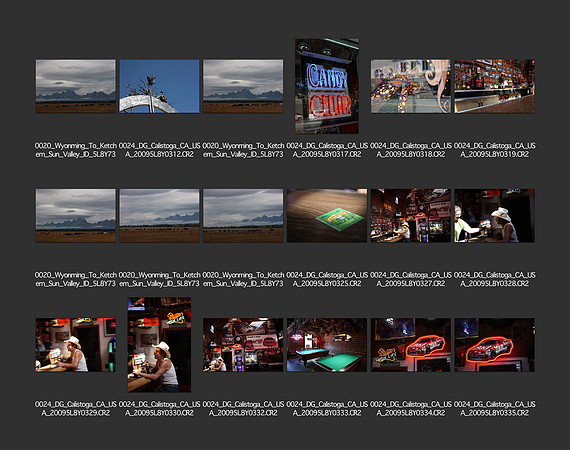Select the wide bar wall thumbnail 5L8Y0332.CR2
Viewport: 570px width, 450px height.
[x=243, y=345]
